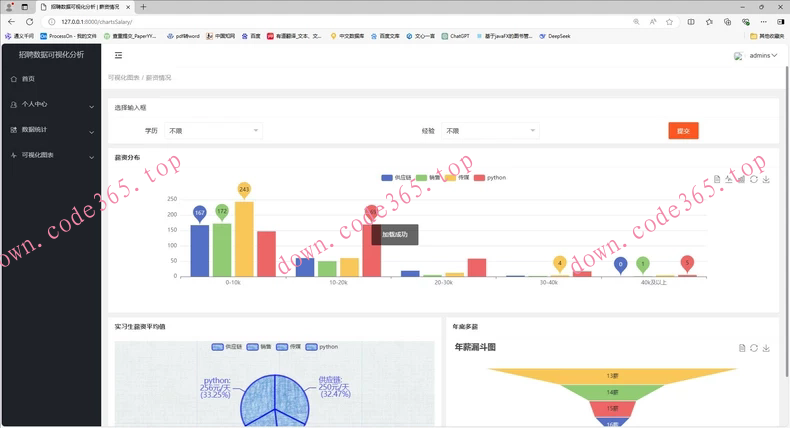Switch salary chart to line view
The height and width of the screenshot is (428, 790).
729,180
